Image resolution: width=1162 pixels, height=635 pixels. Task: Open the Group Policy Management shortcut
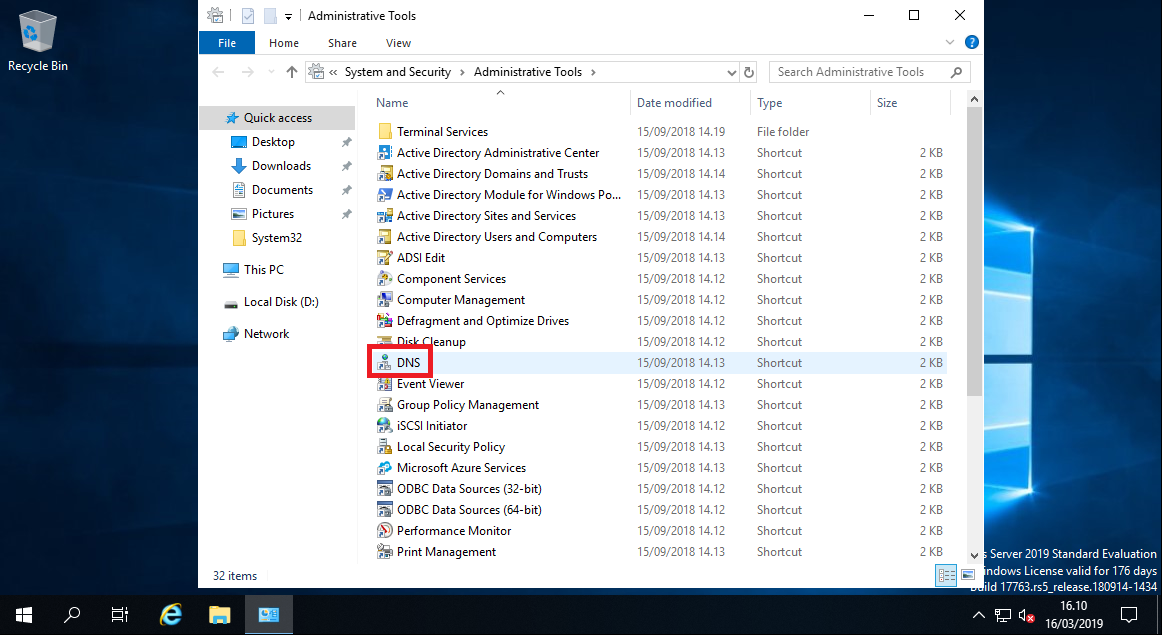coord(466,404)
